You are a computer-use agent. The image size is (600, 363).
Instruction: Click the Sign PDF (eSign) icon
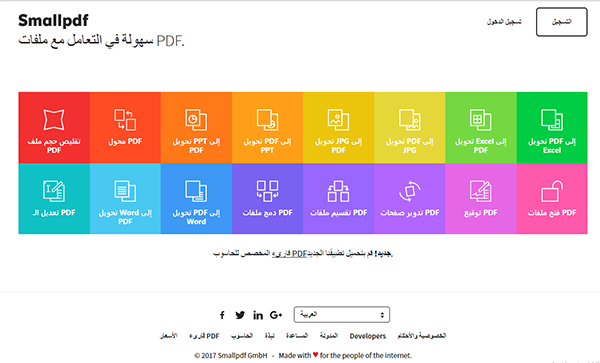(481, 191)
